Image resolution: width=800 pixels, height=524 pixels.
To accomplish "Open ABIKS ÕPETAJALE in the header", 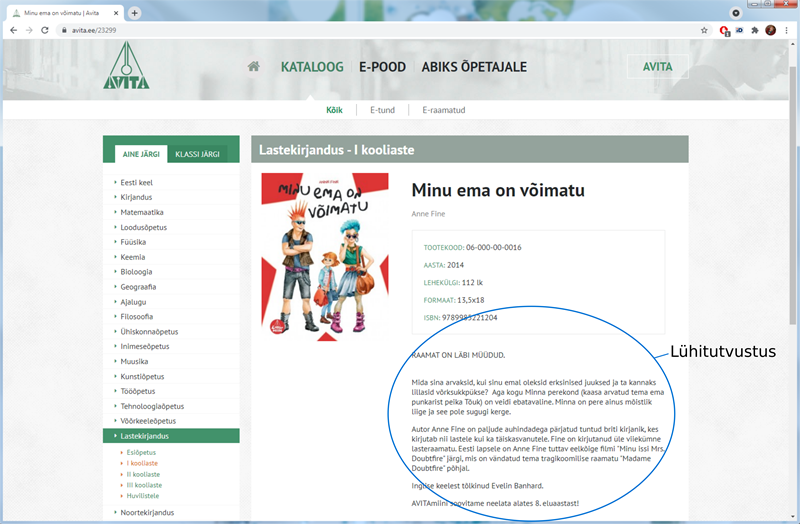I will pos(474,67).
